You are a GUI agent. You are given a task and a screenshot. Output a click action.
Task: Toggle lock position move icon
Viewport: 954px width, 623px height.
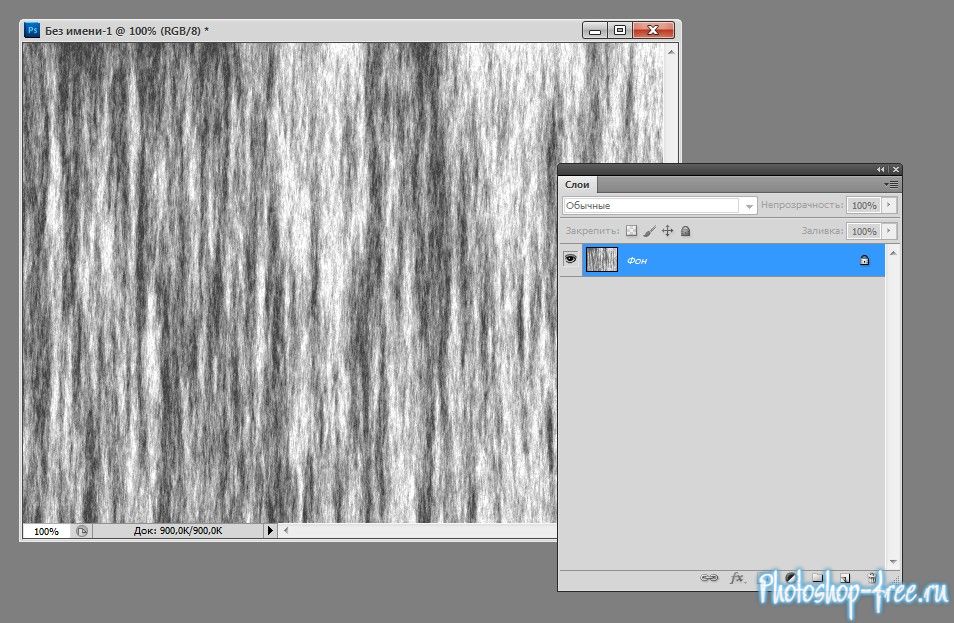tap(667, 231)
